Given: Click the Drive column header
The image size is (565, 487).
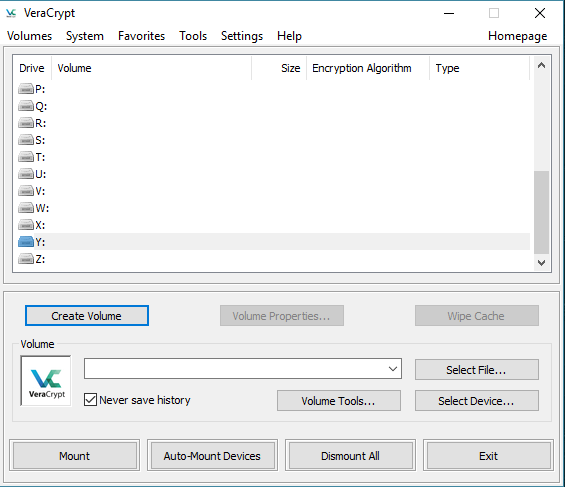Looking at the screenshot, I should (x=32, y=68).
